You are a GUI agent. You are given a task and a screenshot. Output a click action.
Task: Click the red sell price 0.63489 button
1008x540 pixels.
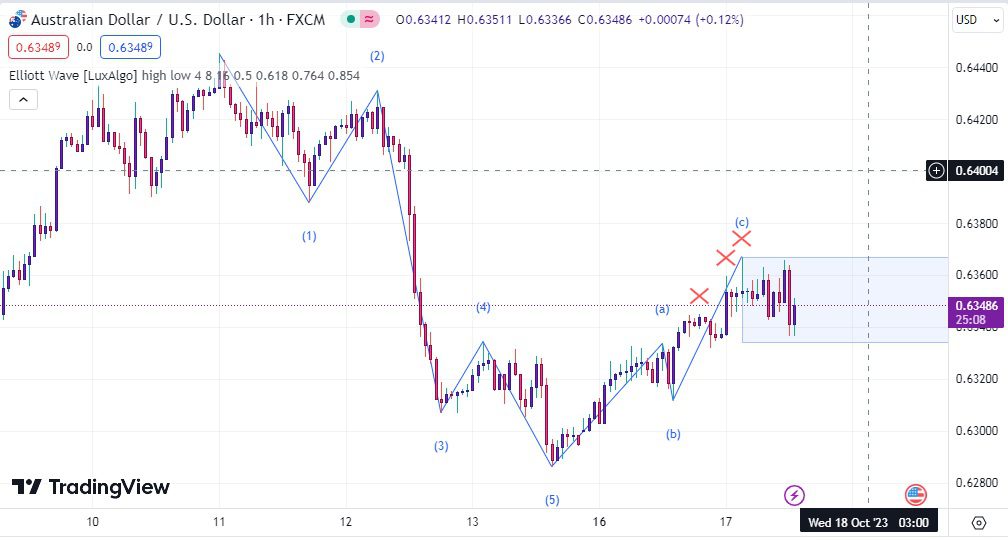37,47
